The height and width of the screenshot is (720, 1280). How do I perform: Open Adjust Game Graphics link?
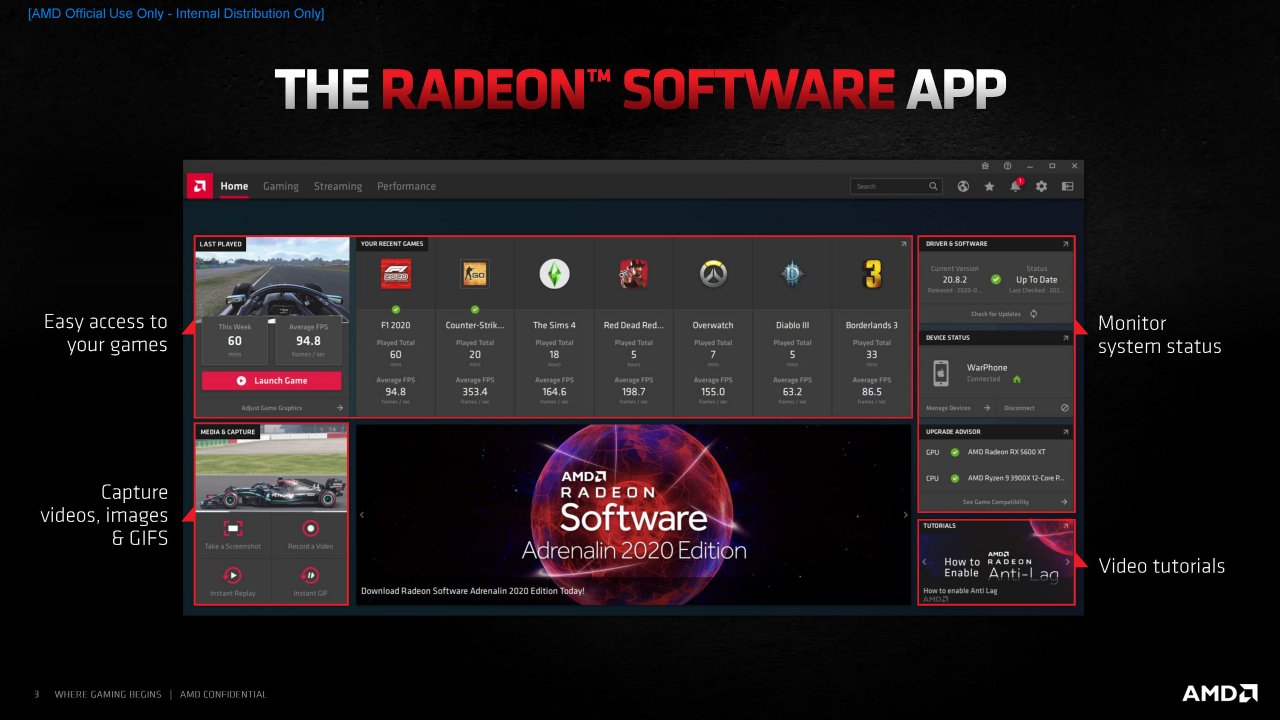272,408
